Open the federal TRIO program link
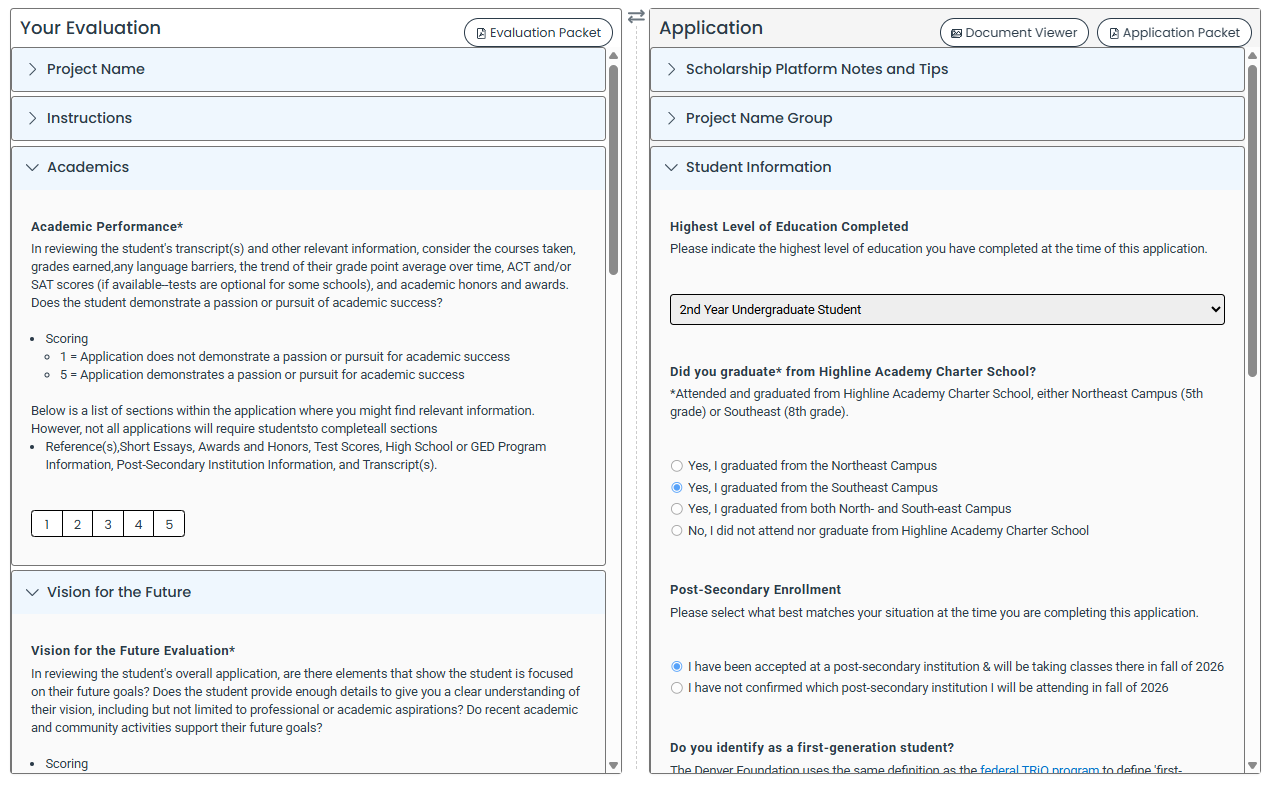This screenshot has width=1271, height=786. [x=1040, y=770]
